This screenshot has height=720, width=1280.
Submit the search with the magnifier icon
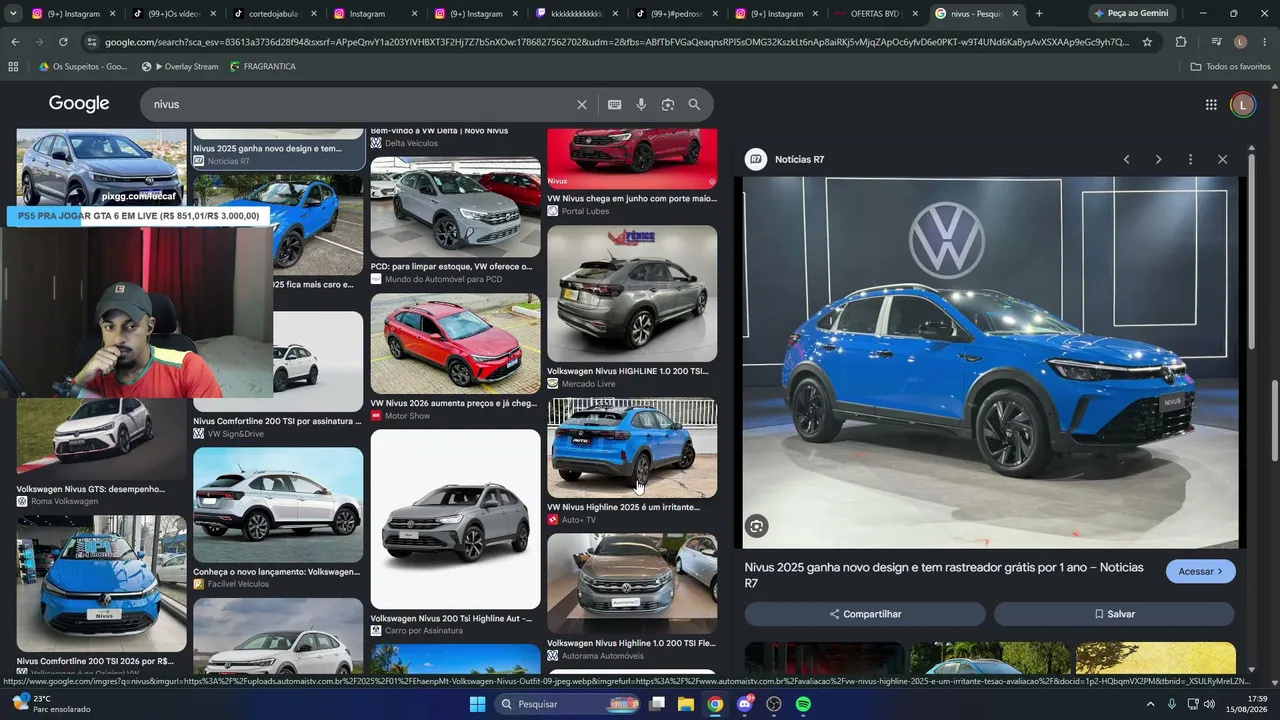point(694,105)
